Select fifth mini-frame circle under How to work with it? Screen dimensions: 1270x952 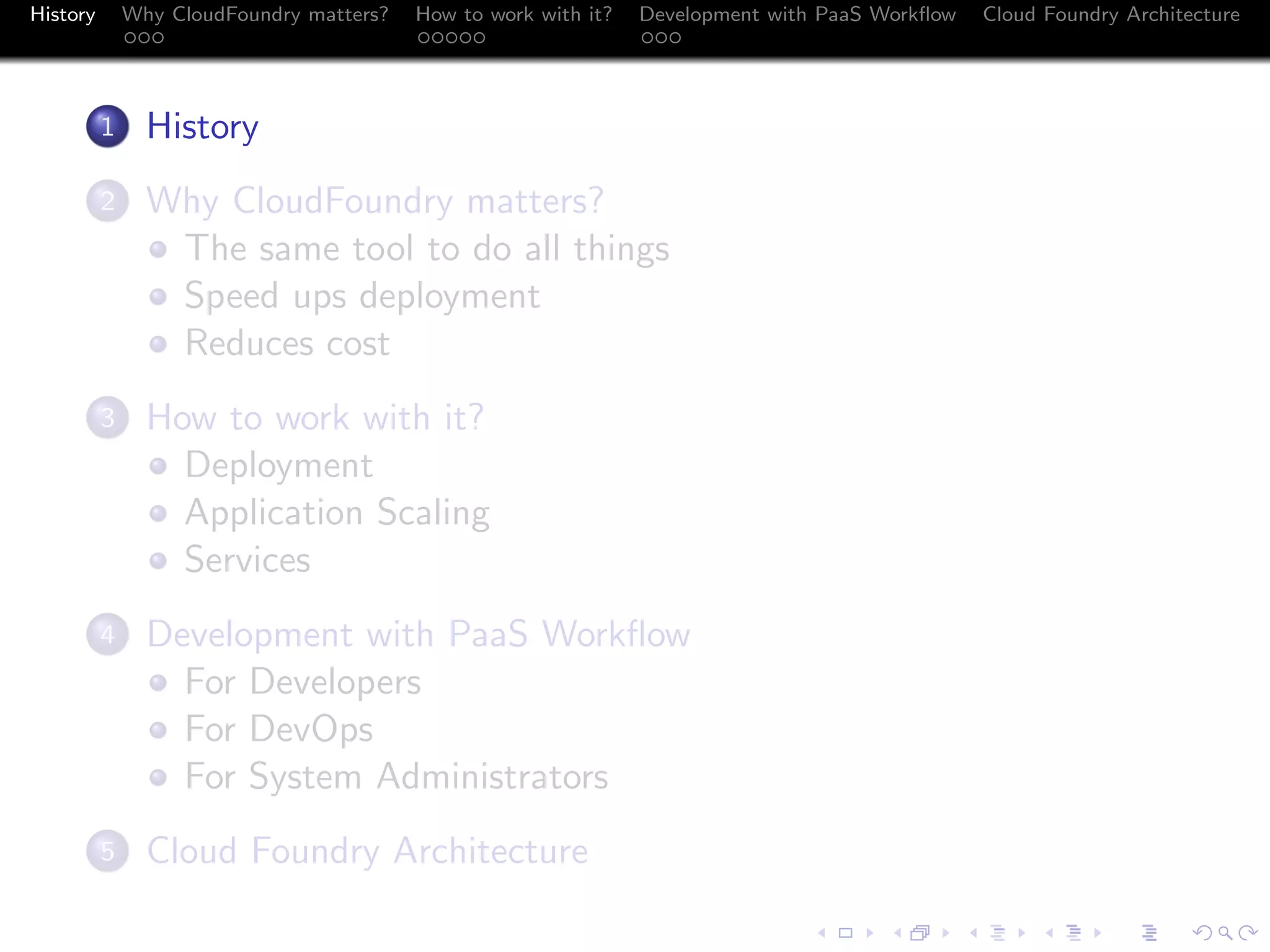coord(479,38)
